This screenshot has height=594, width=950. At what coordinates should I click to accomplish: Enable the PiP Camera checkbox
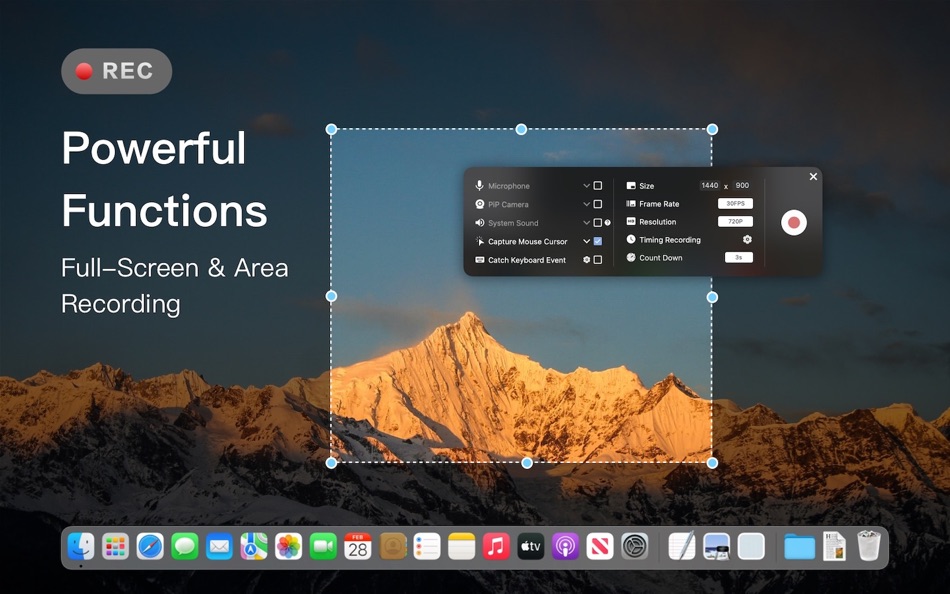[597, 204]
